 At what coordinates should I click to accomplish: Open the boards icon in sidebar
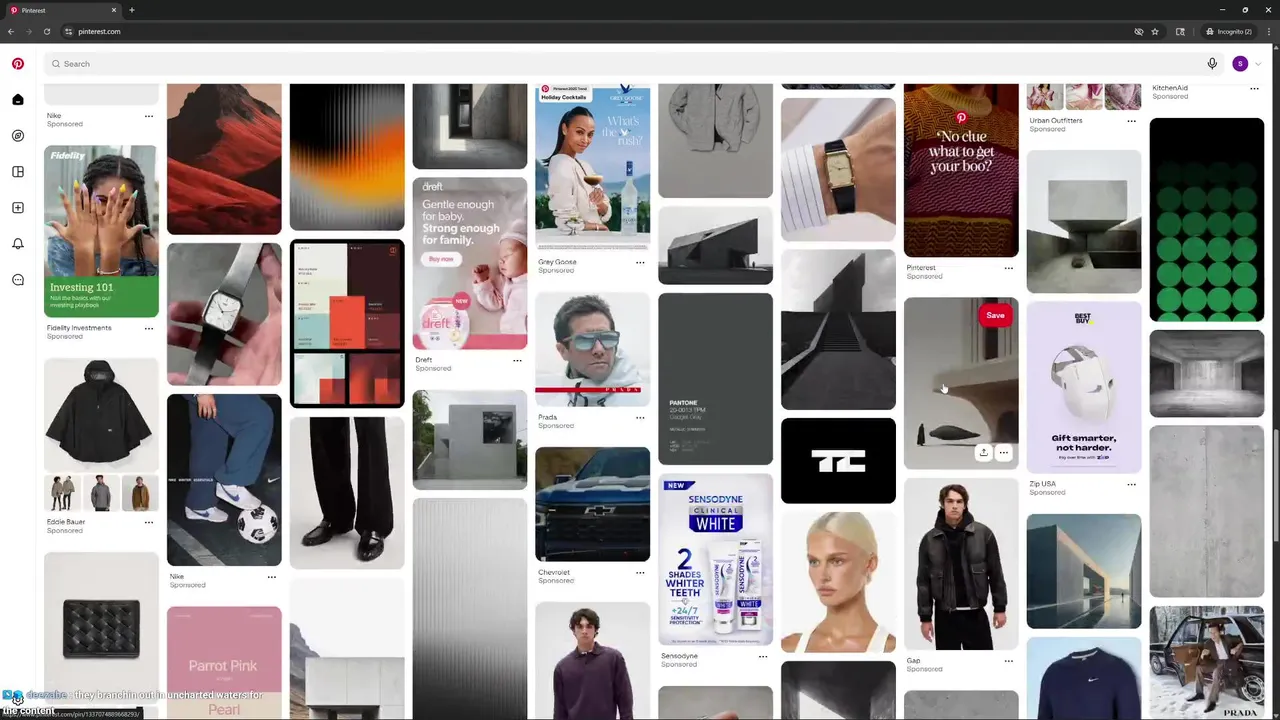pos(18,172)
